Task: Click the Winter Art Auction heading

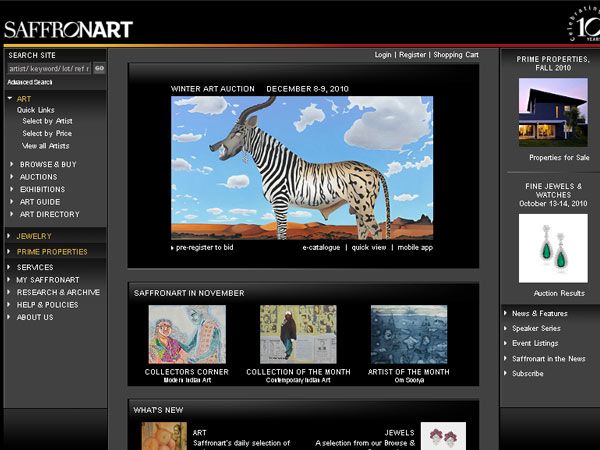Action: tap(213, 89)
